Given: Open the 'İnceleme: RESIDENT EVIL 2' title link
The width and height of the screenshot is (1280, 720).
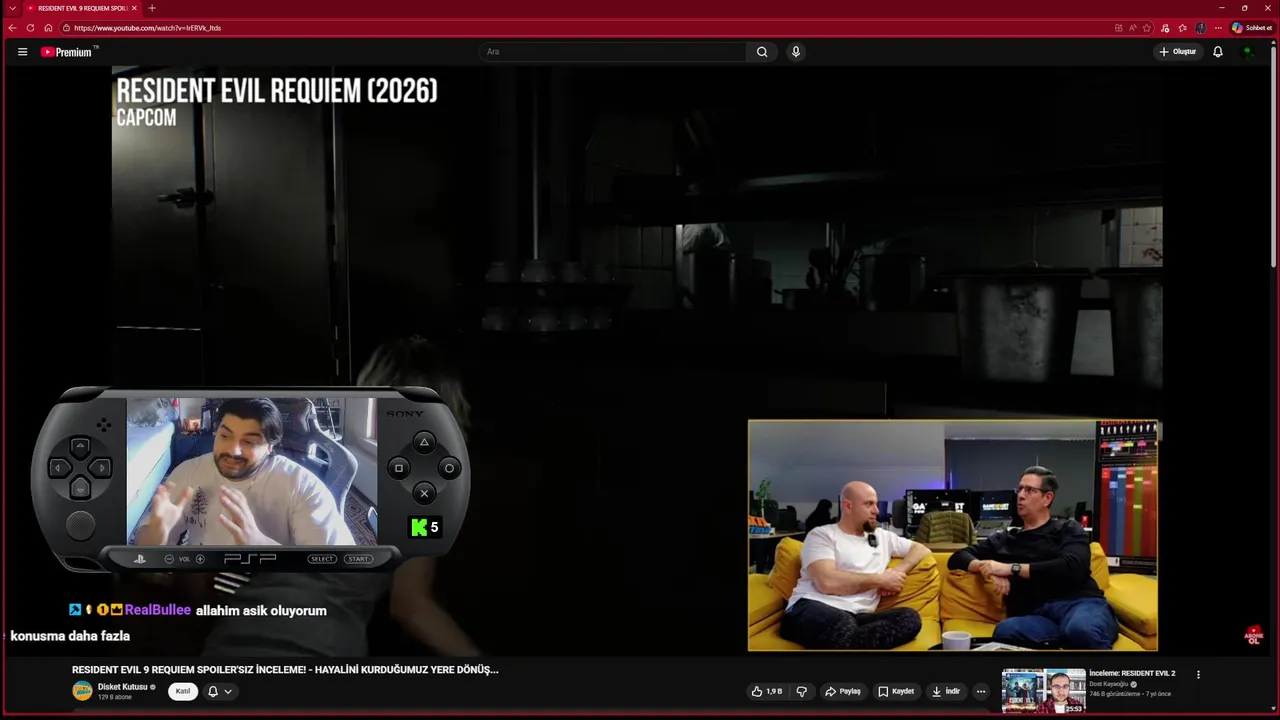Looking at the screenshot, I should coord(1132,673).
